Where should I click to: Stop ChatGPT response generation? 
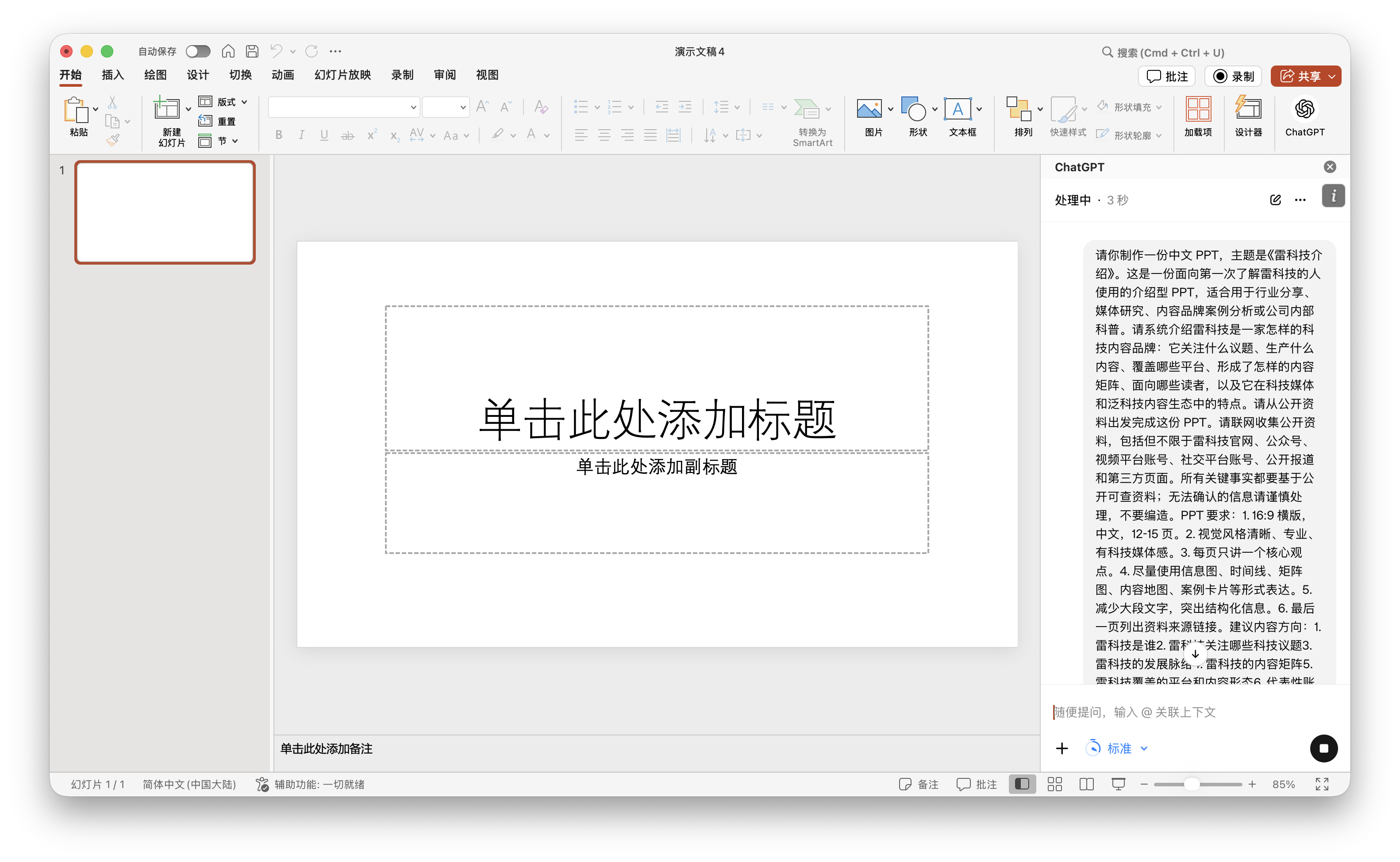click(x=1323, y=748)
